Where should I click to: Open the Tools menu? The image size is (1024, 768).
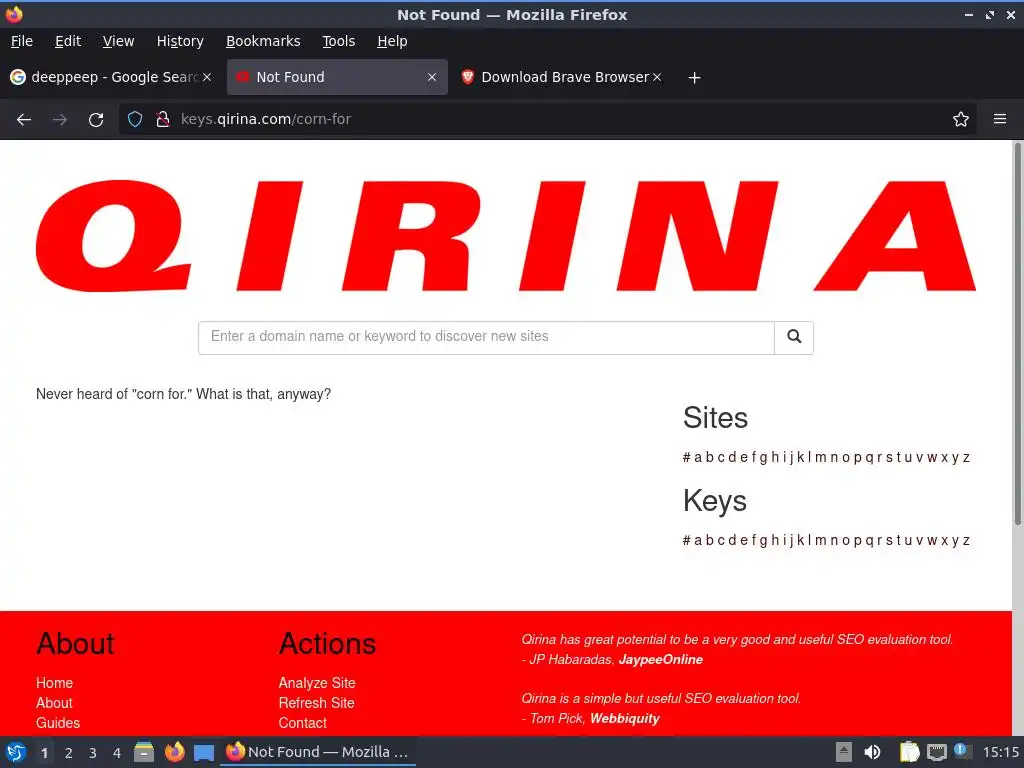coord(338,41)
